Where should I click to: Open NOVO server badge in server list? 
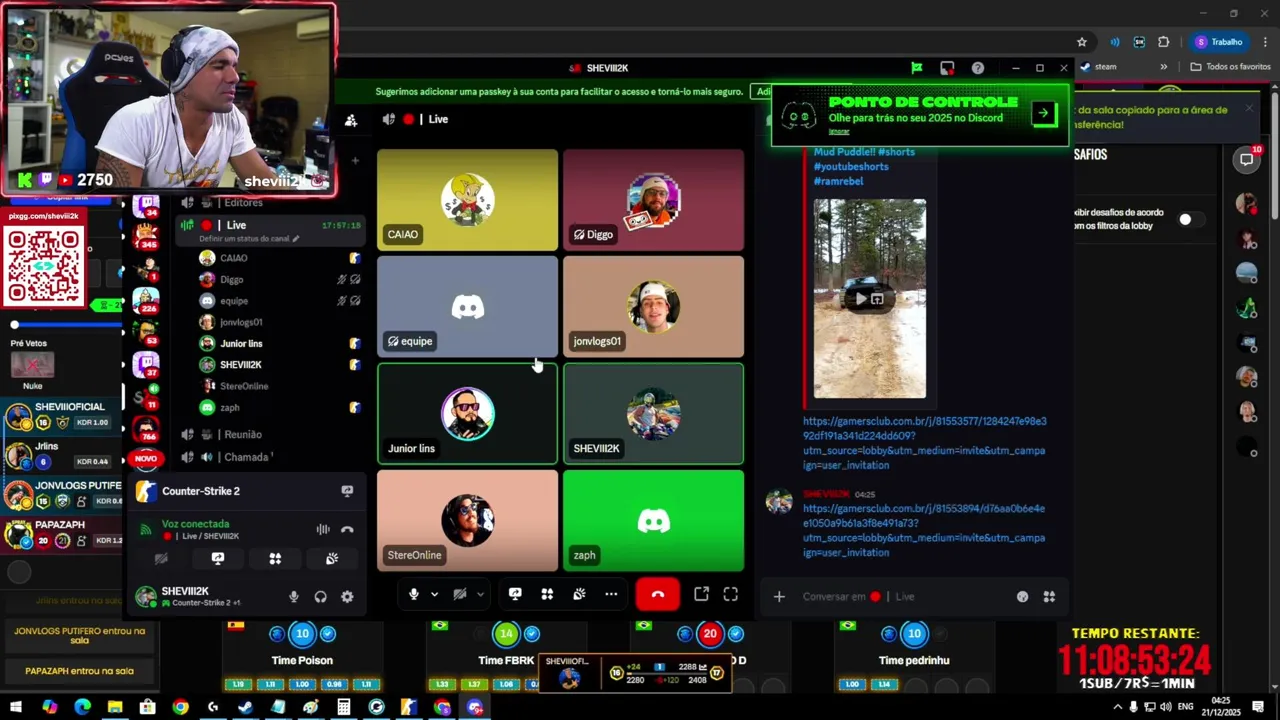click(x=146, y=459)
